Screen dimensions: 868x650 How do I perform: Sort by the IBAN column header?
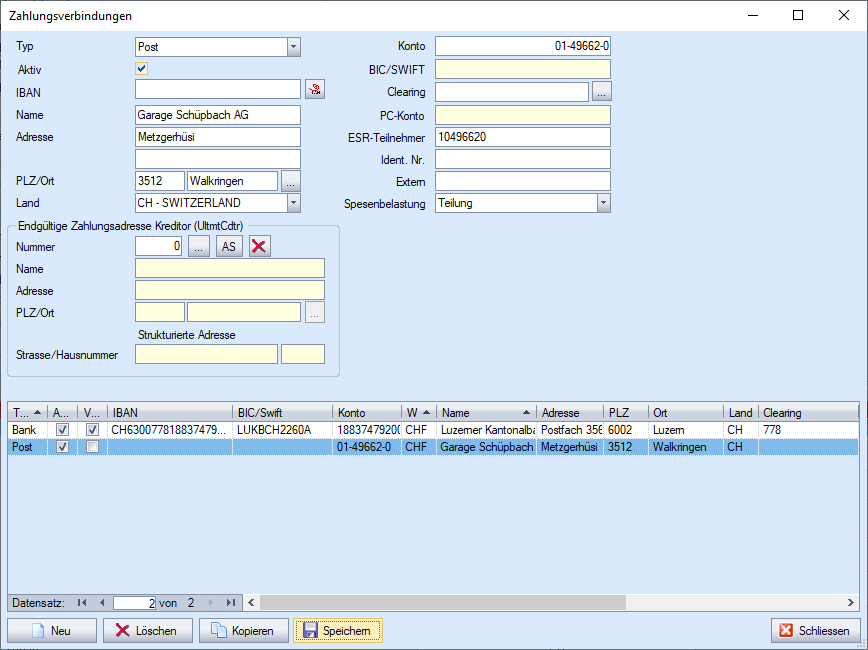pyautogui.click(x=170, y=412)
